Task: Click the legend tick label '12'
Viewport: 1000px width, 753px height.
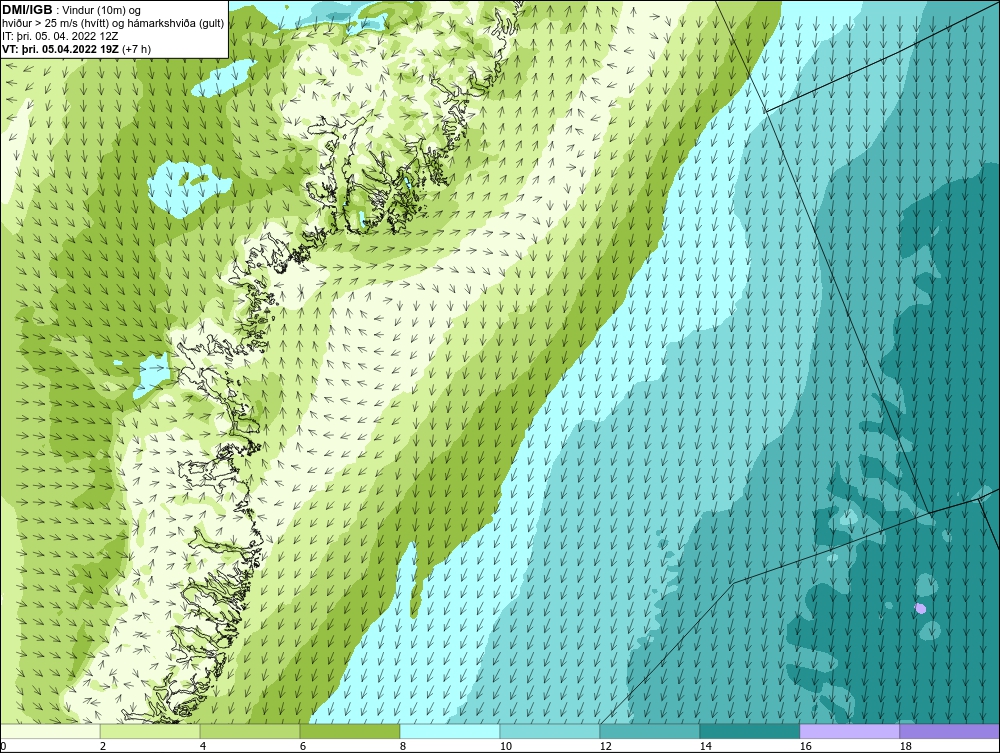Action: coord(605,746)
